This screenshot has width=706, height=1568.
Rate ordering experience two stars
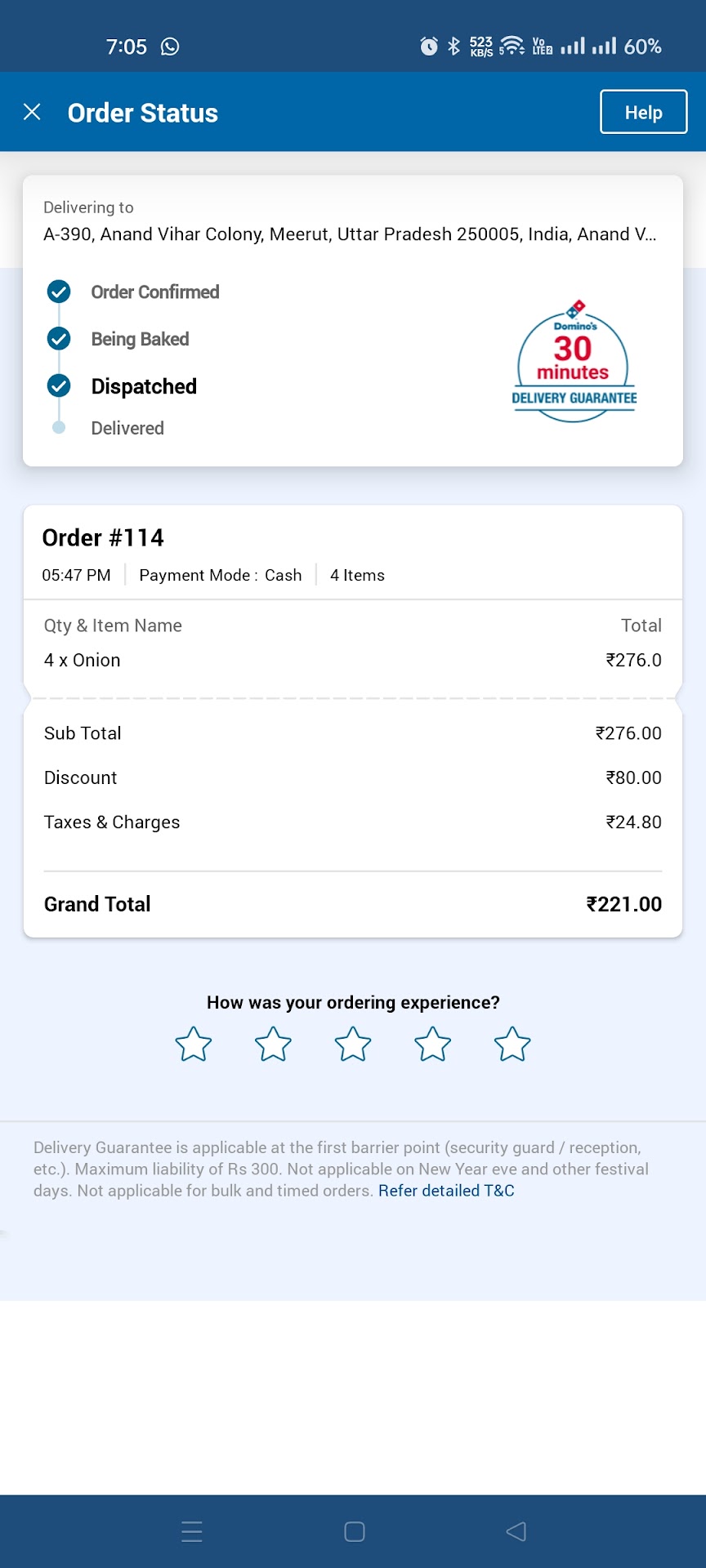(x=273, y=1045)
